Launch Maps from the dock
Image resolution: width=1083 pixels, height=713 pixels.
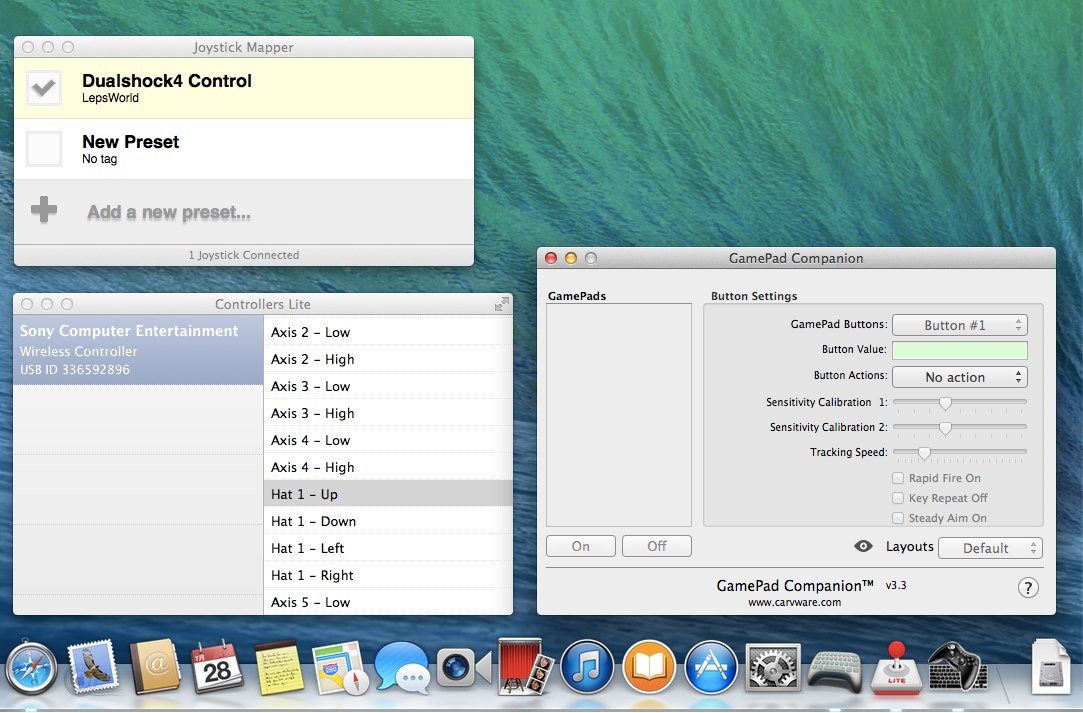click(x=341, y=667)
